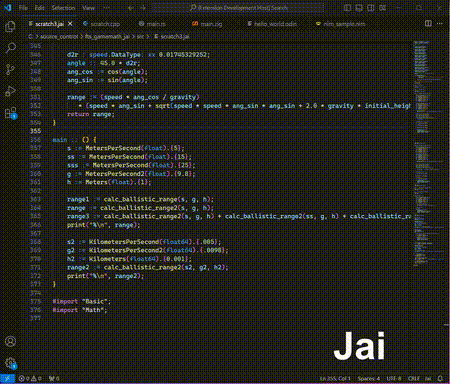
Task: Toggle the bottom panel layout icon
Action: (359, 8)
